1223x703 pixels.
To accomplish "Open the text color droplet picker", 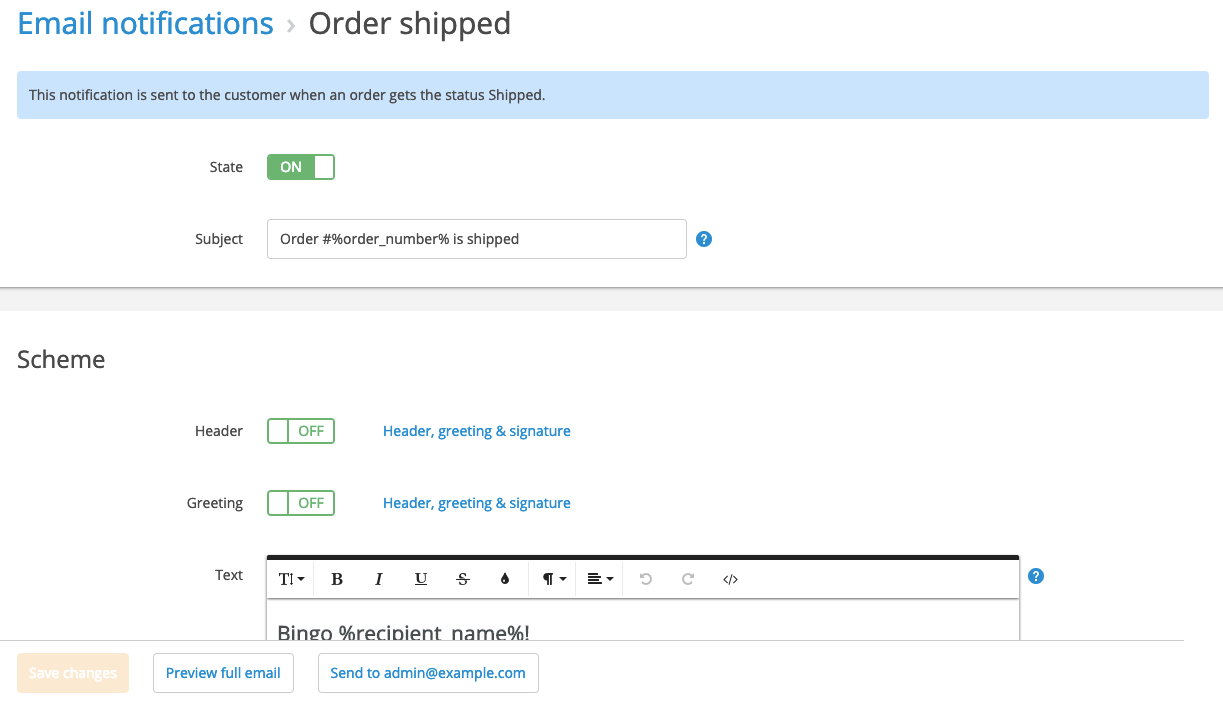I will tap(505, 579).
